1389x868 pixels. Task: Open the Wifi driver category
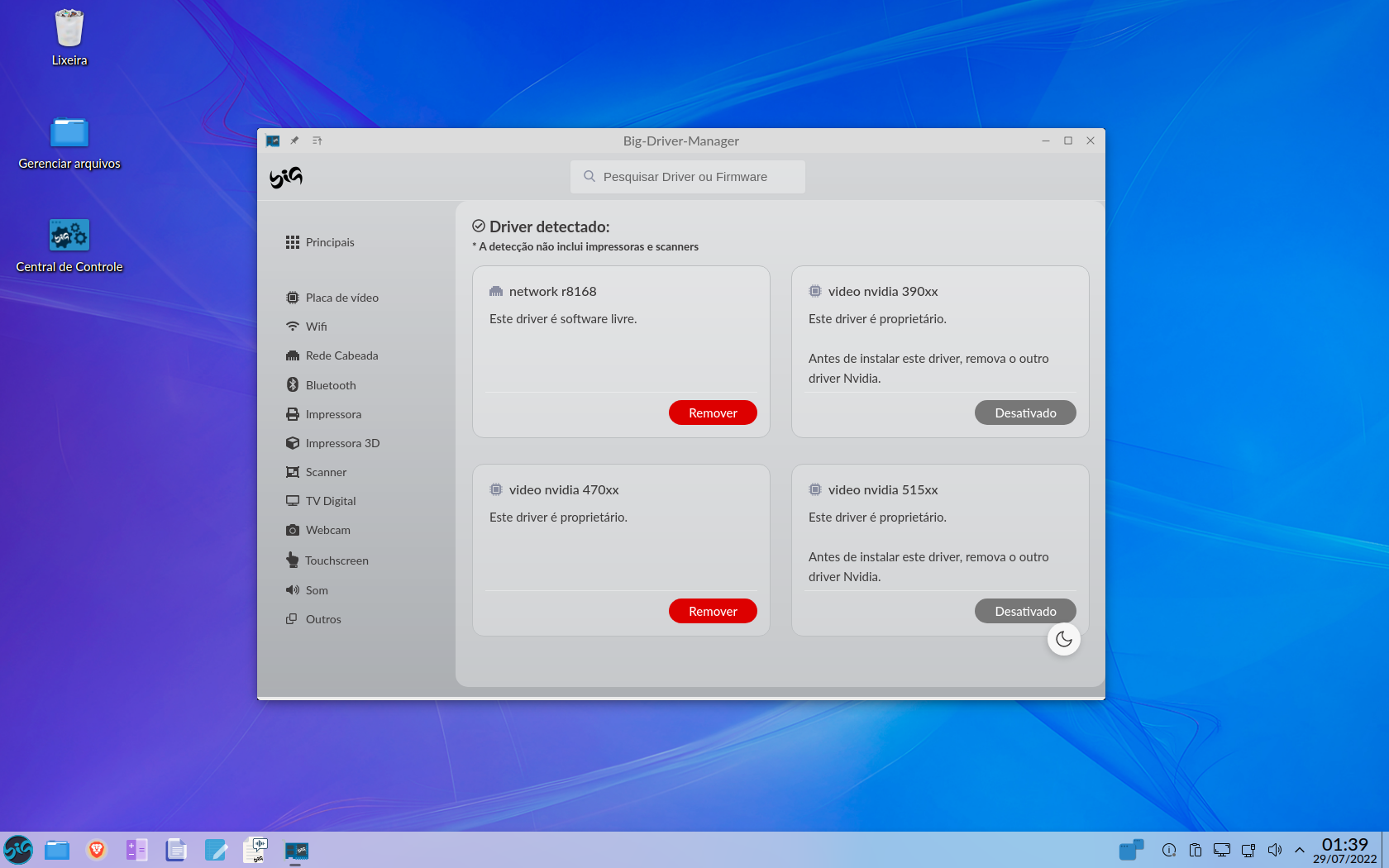[307, 327]
